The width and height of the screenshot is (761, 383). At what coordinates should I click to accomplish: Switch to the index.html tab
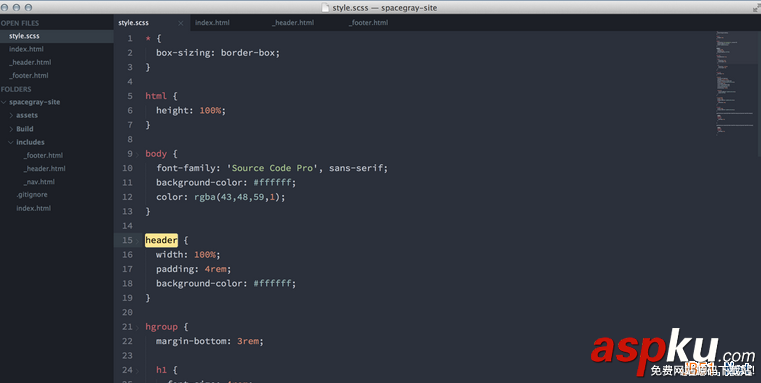tap(212, 22)
